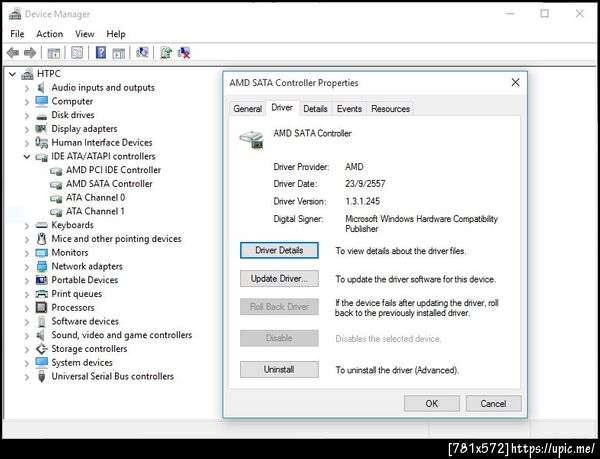The height and width of the screenshot is (459, 600).
Task: Select Sound, video and game controllers label
Action: click(x=122, y=335)
